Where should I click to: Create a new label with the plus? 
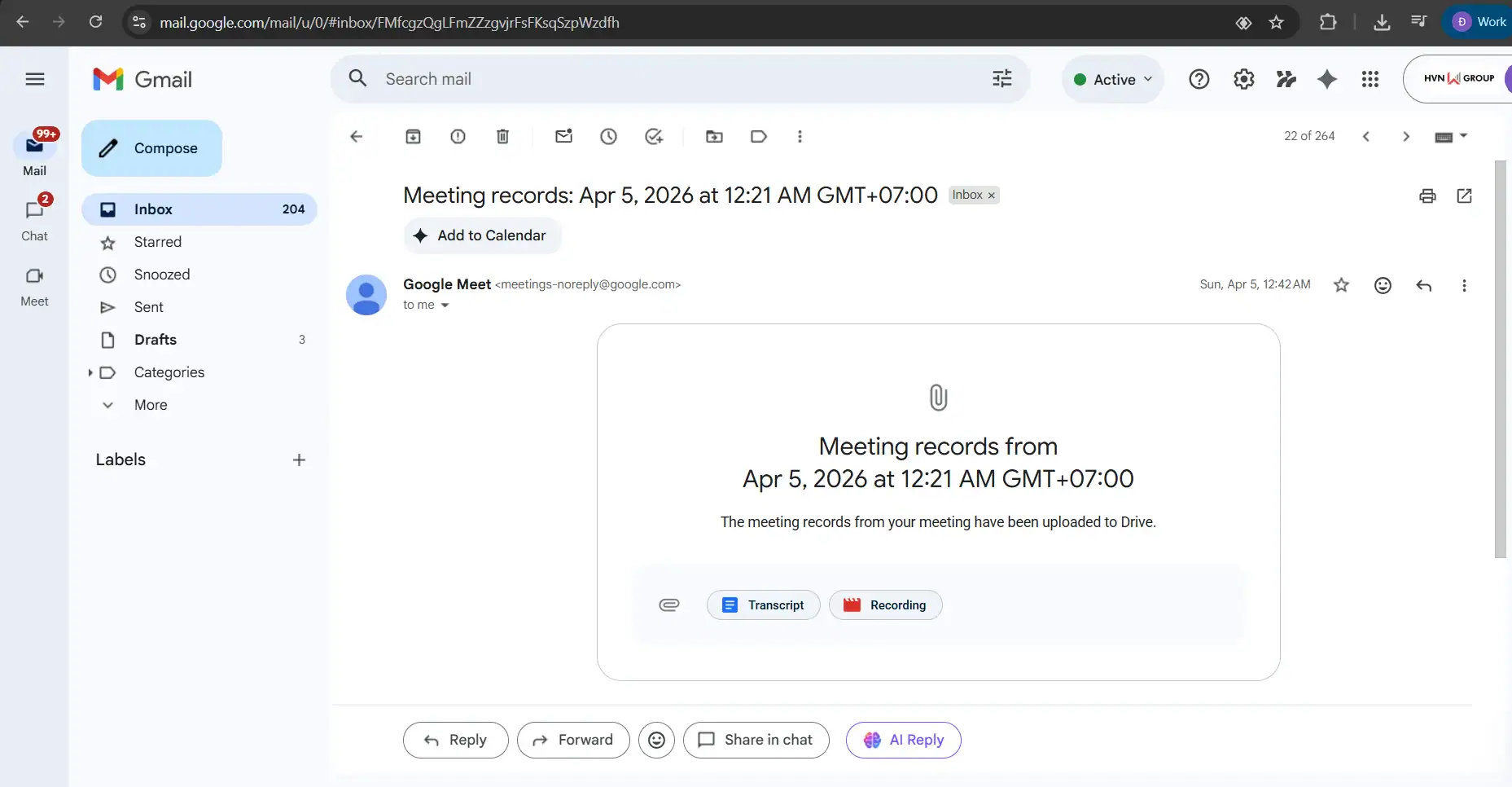coord(299,460)
